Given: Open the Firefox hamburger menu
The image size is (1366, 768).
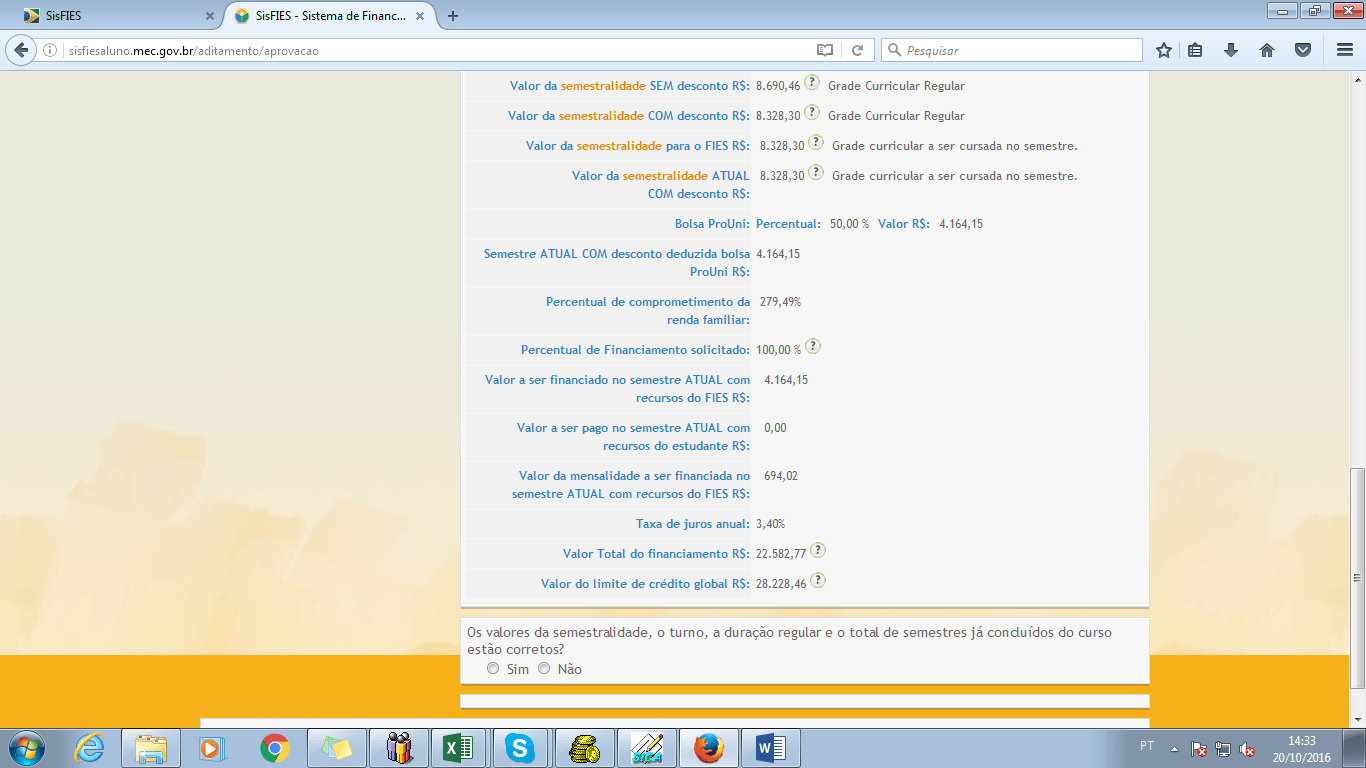Looking at the screenshot, I should (x=1345, y=50).
